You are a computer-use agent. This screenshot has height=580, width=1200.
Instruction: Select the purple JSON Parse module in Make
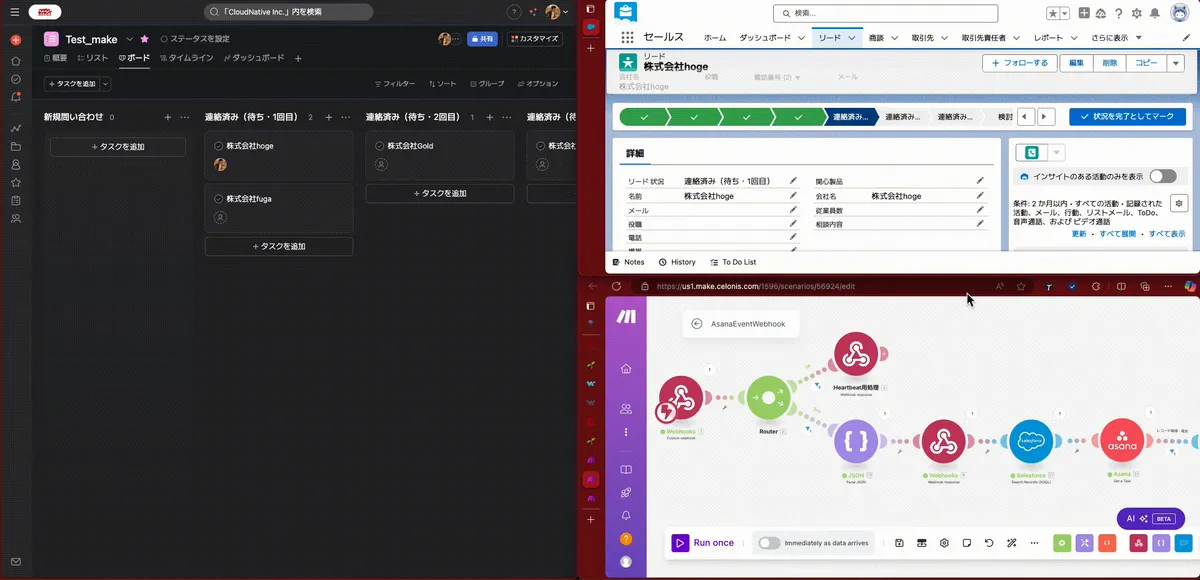click(855, 441)
